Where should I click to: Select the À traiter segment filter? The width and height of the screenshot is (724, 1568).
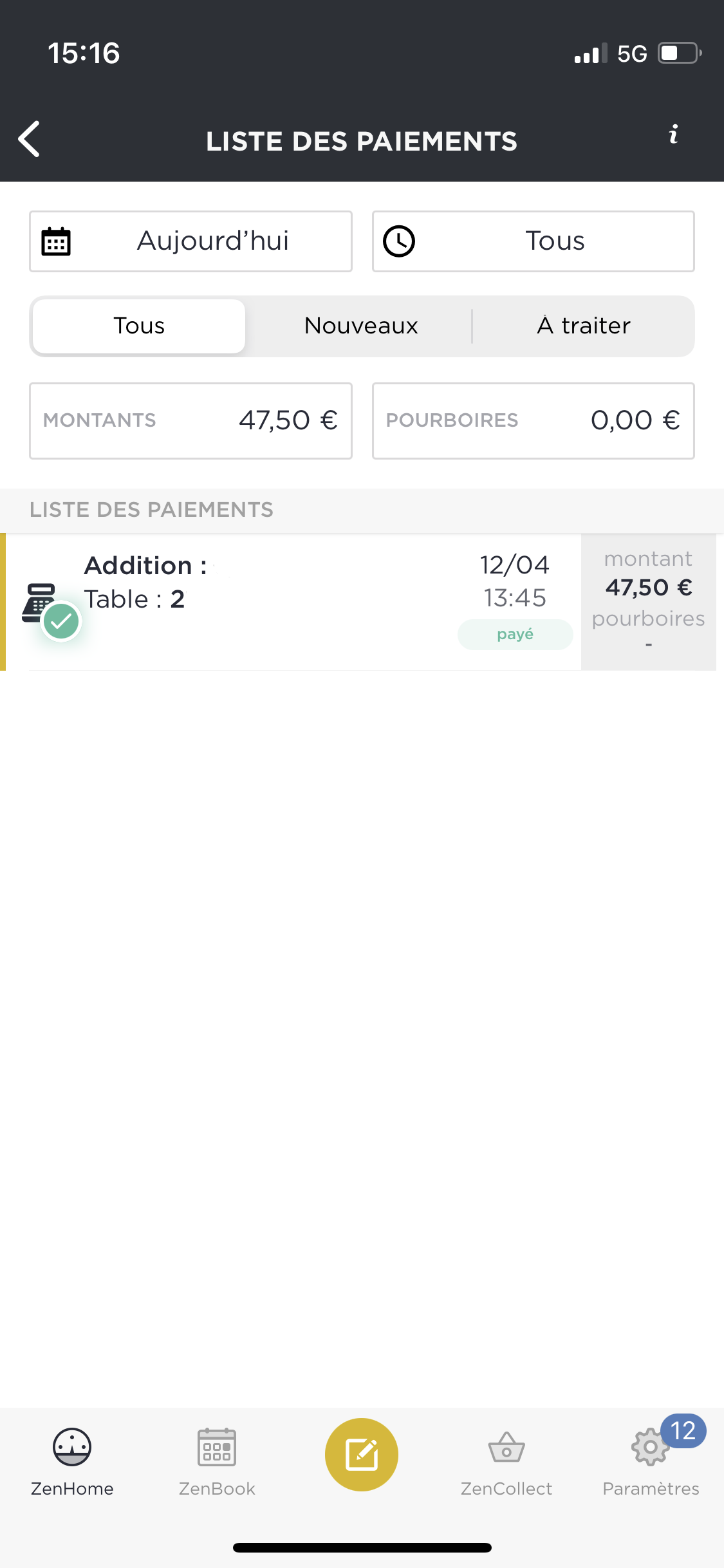pos(584,326)
